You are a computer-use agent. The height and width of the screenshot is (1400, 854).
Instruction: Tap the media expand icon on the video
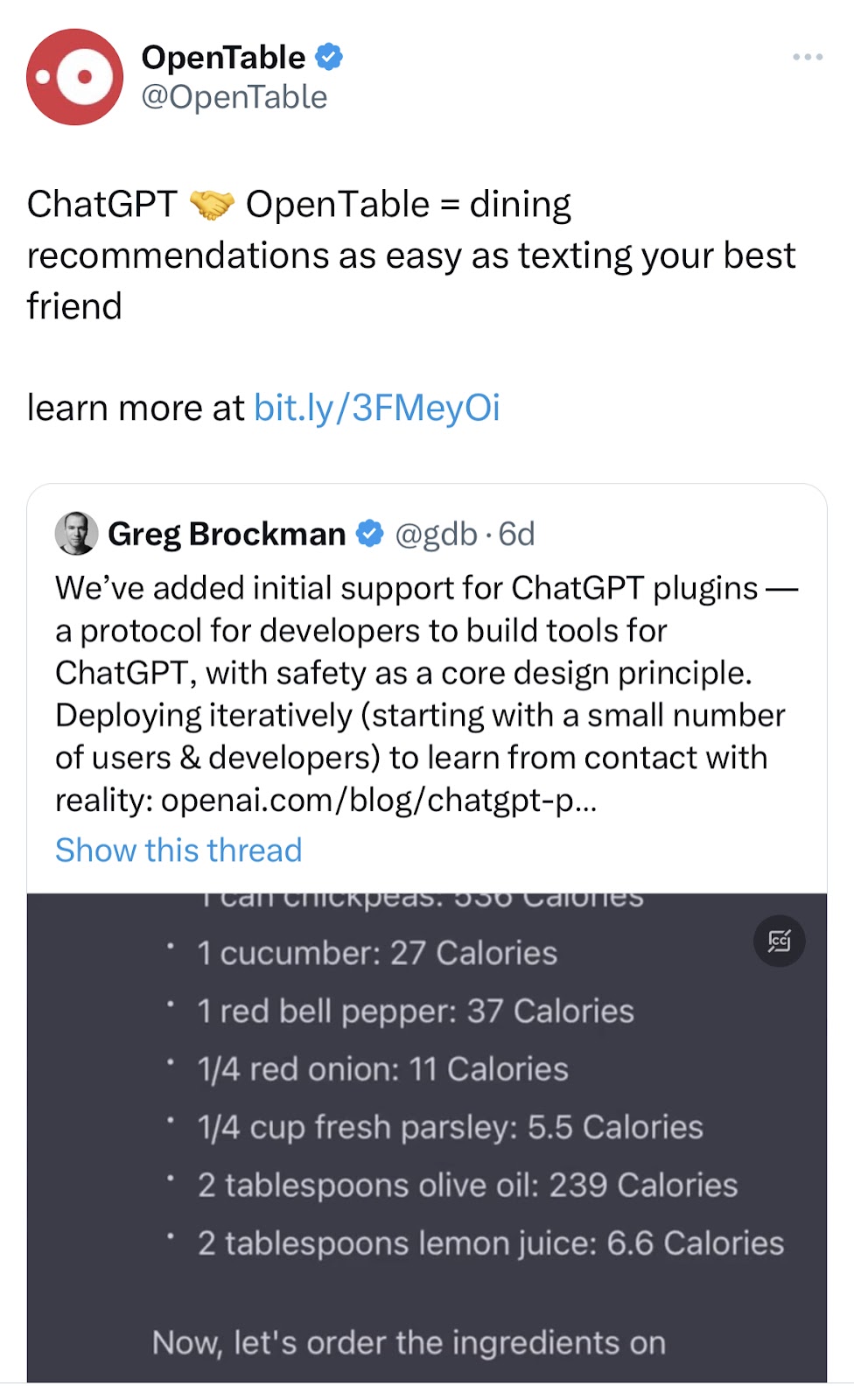(x=779, y=941)
